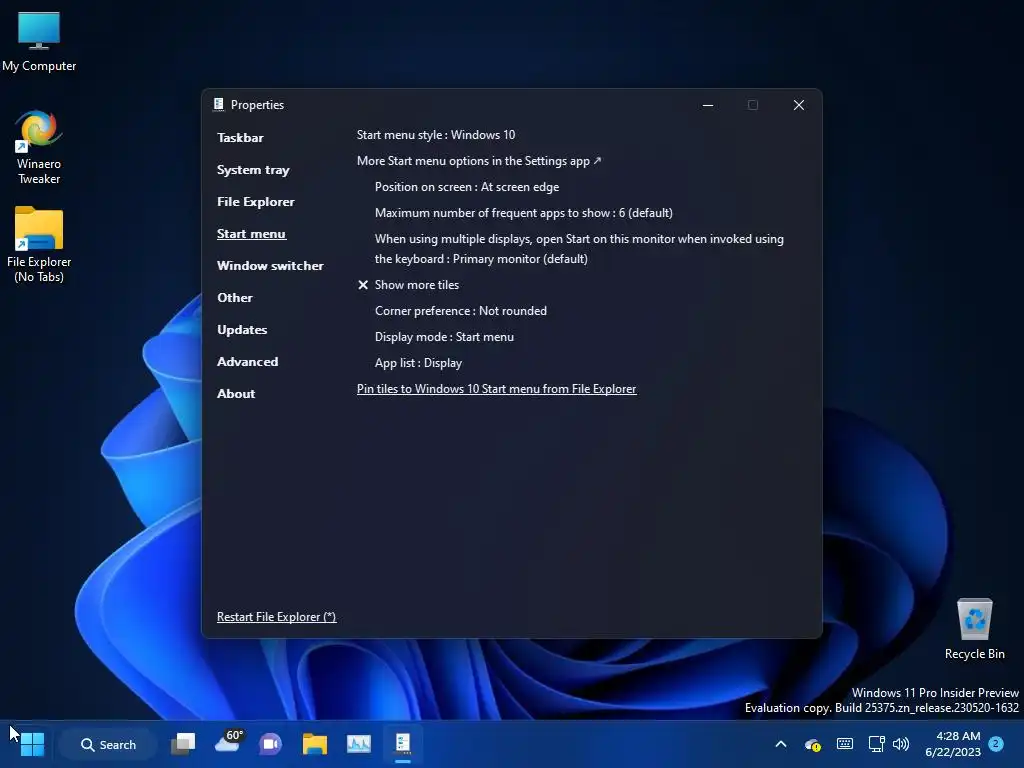Click the cloud warning tray icon
This screenshot has width=1024, height=768.
tap(812, 744)
